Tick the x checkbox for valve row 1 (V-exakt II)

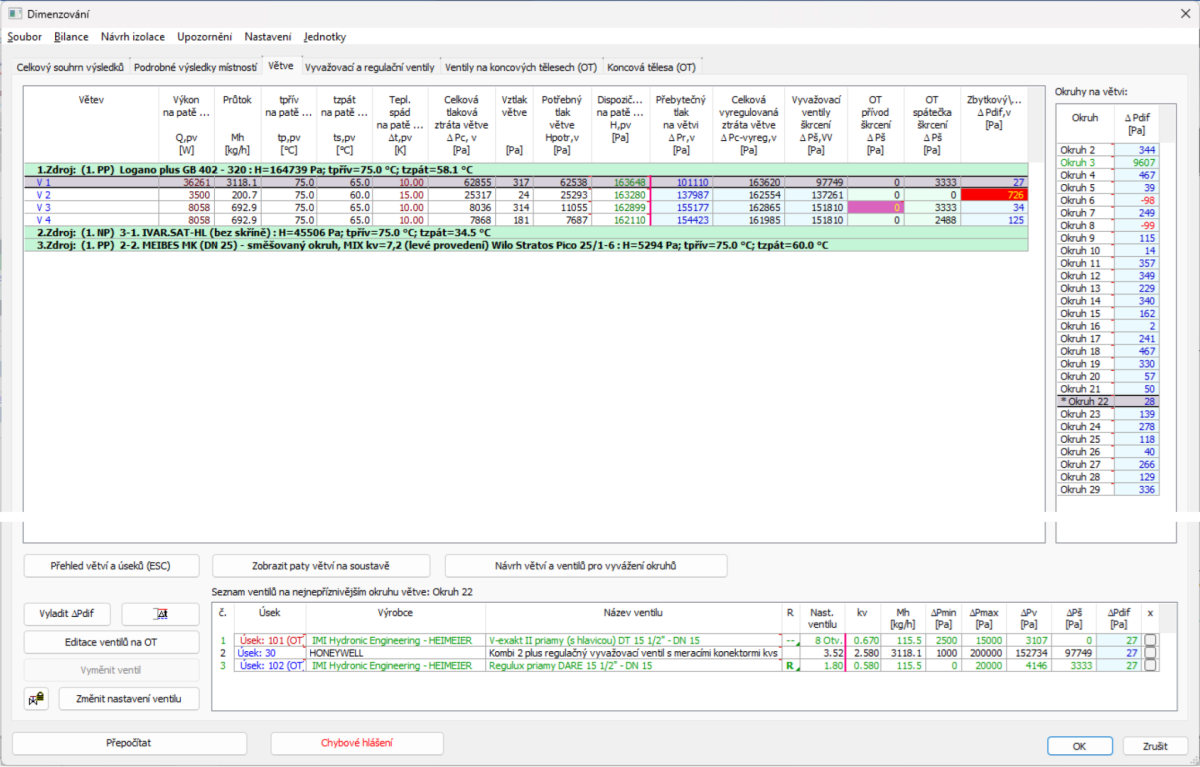click(x=1150, y=640)
